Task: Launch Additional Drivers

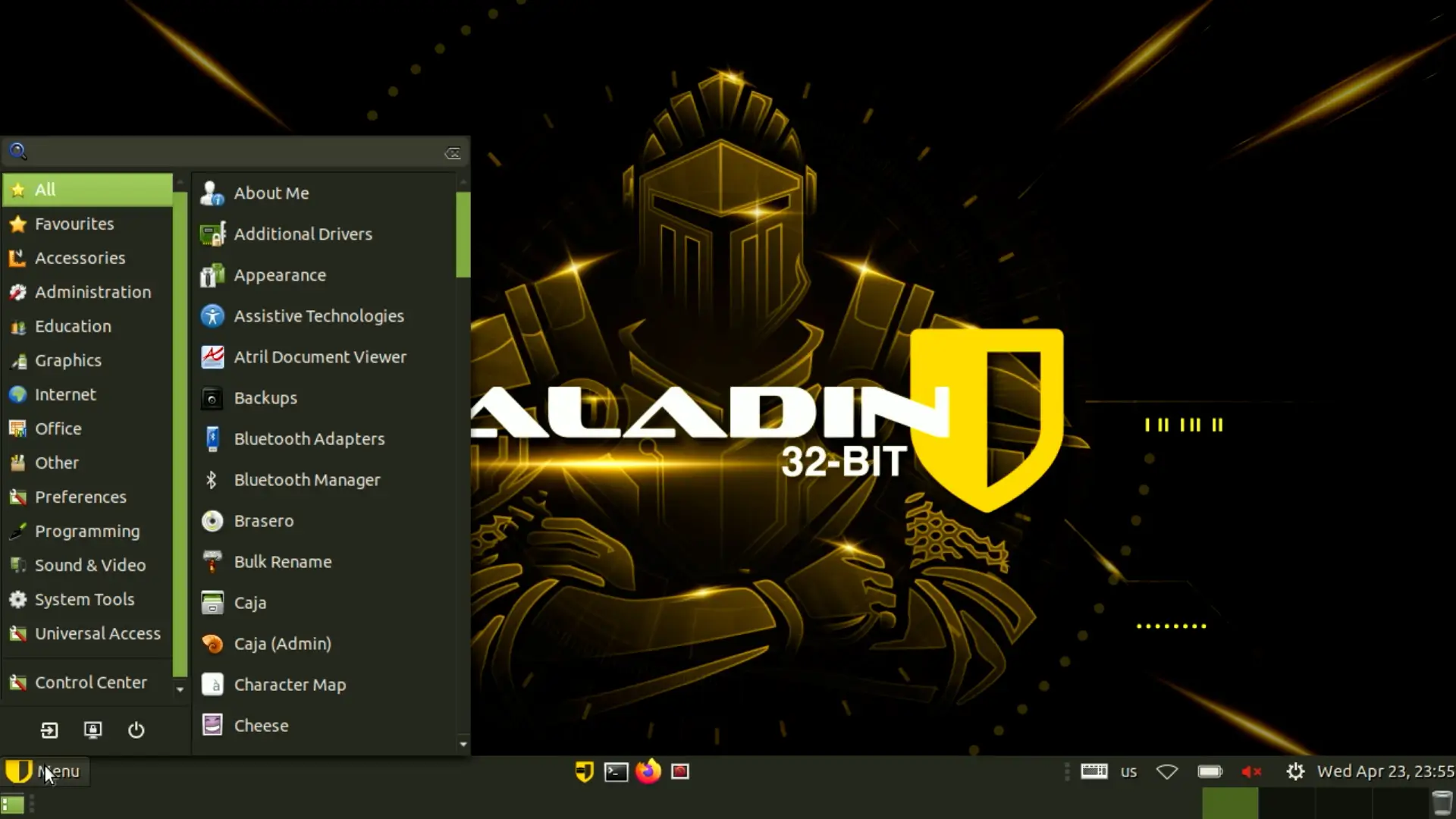Action: [x=325, y=234]
